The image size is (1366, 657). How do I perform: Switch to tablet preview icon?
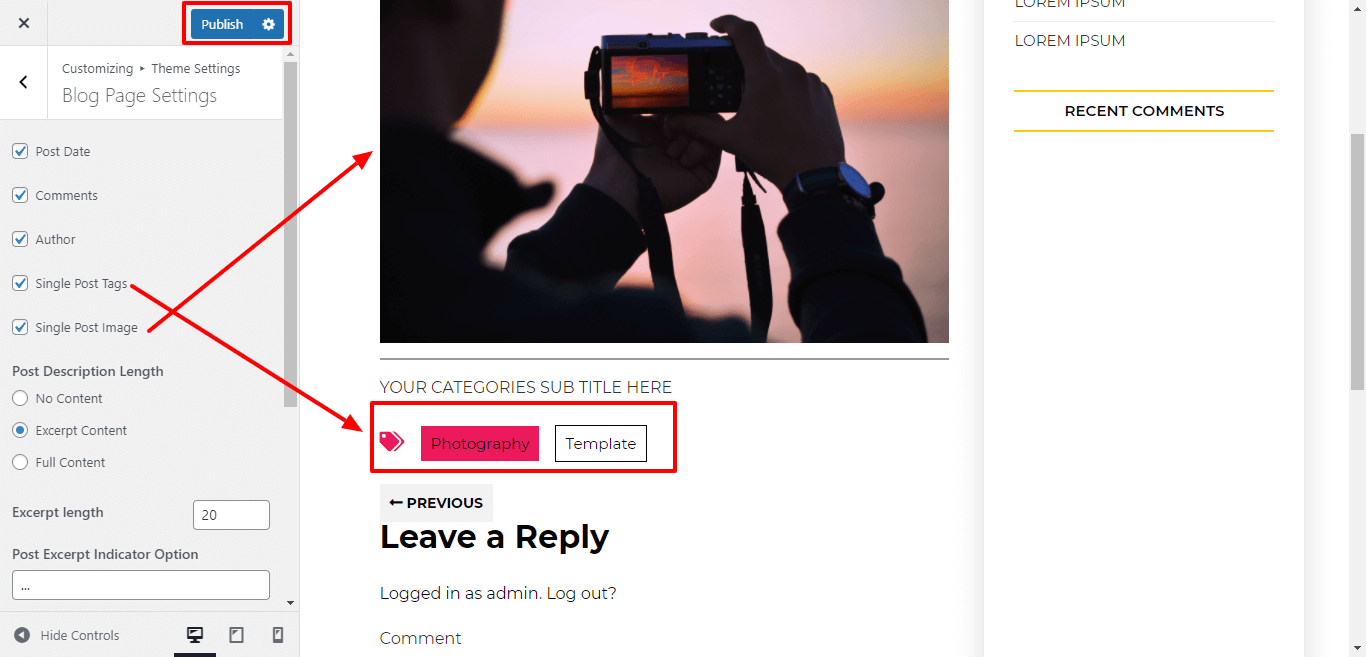pyautogui.click(x=236, y=635)
